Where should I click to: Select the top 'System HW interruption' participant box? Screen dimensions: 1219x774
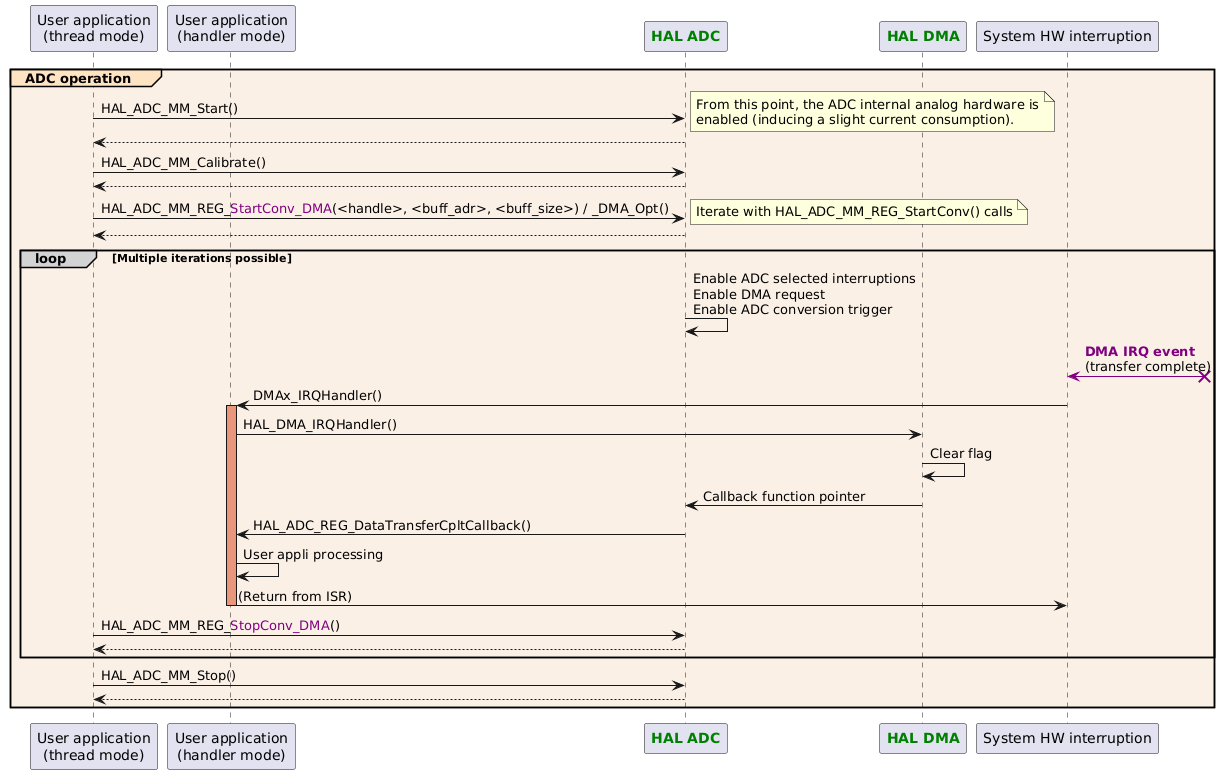[1067, 36]
